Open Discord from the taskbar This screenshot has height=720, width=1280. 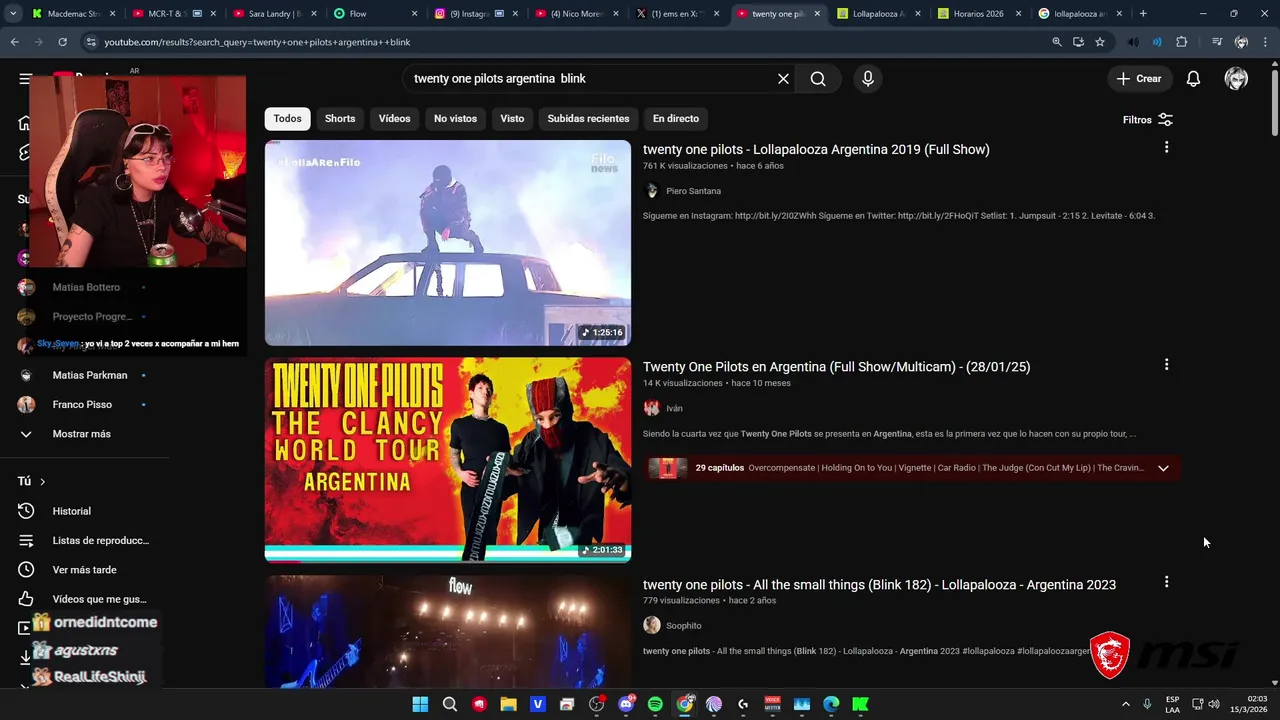(x=626, y=704)
